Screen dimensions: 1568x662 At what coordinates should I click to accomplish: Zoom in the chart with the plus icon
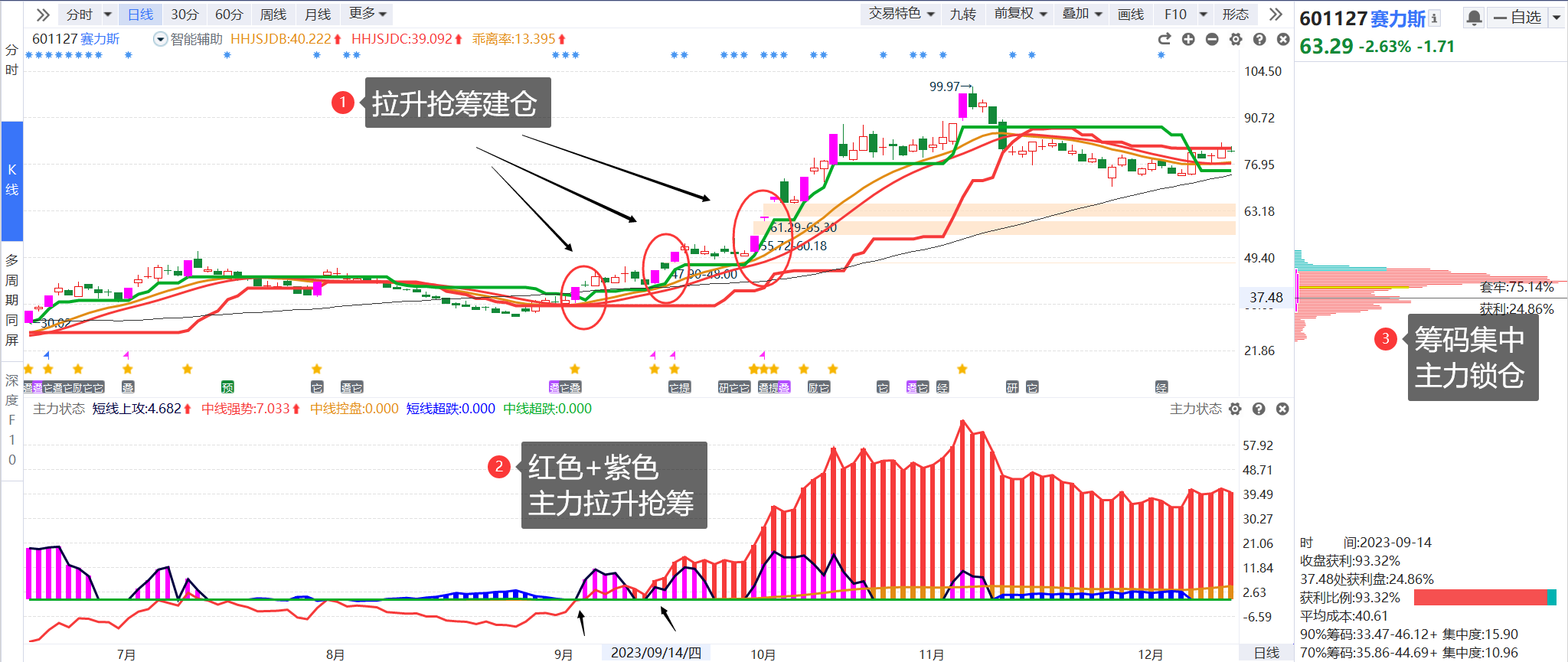[1188, 39]
